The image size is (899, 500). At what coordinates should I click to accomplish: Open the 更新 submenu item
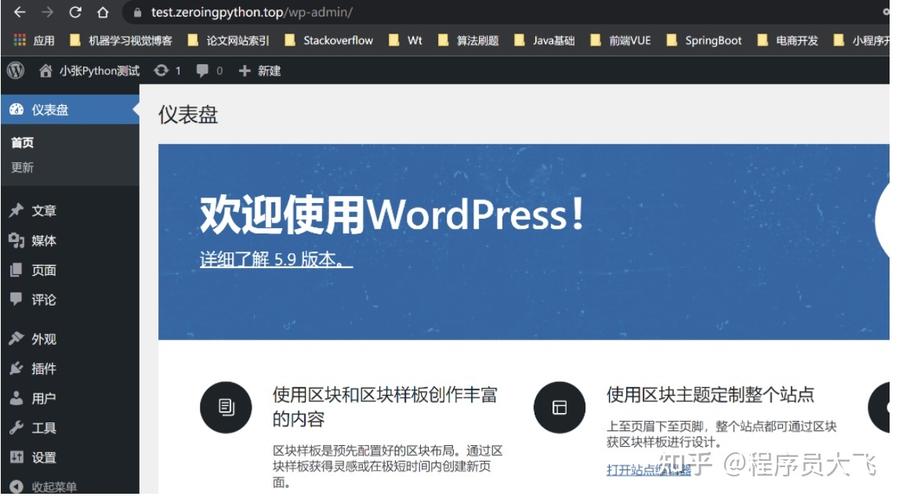[22, 167]
